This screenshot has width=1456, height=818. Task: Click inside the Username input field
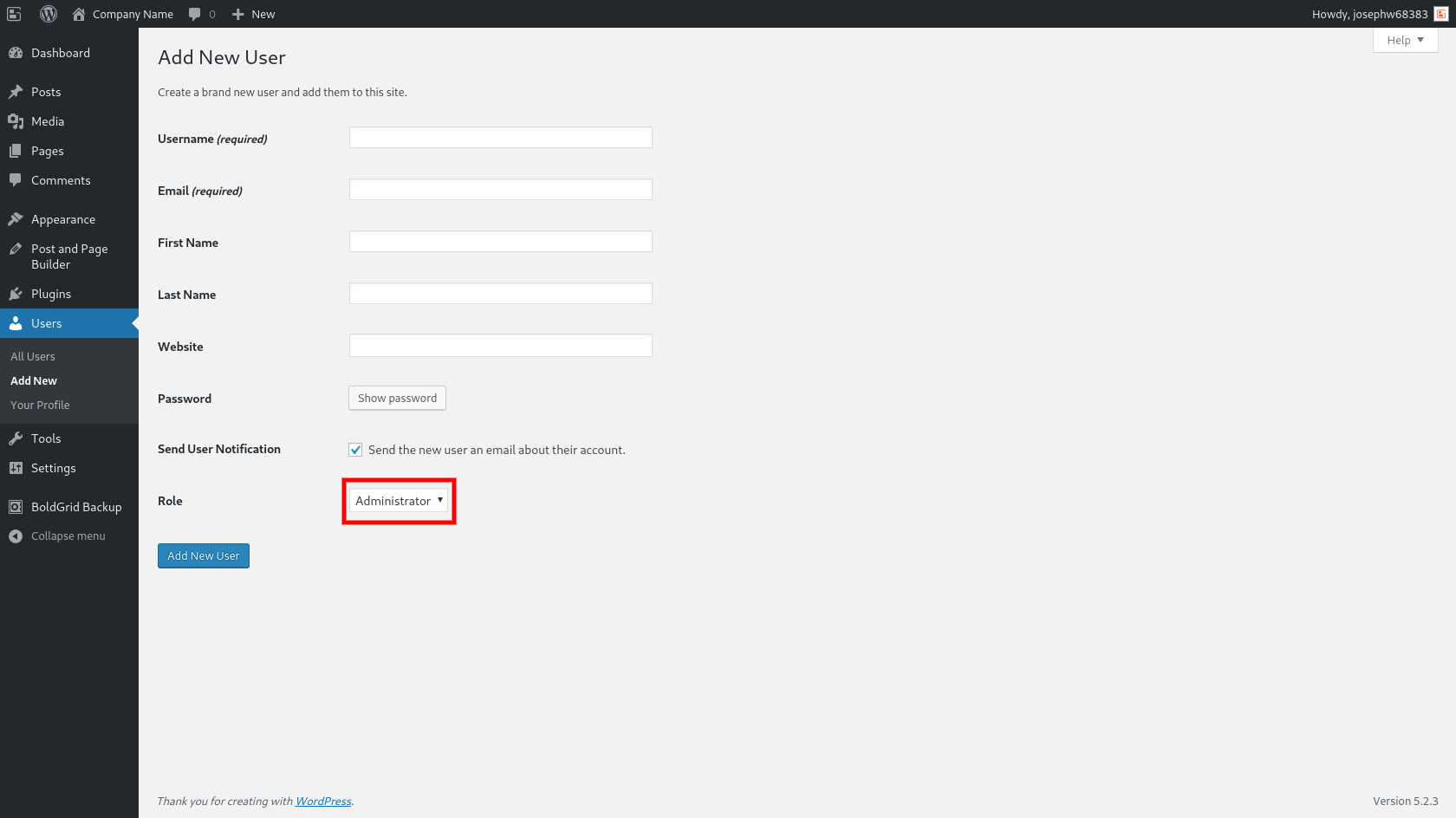pyautogui.click(x=500, y=137)
